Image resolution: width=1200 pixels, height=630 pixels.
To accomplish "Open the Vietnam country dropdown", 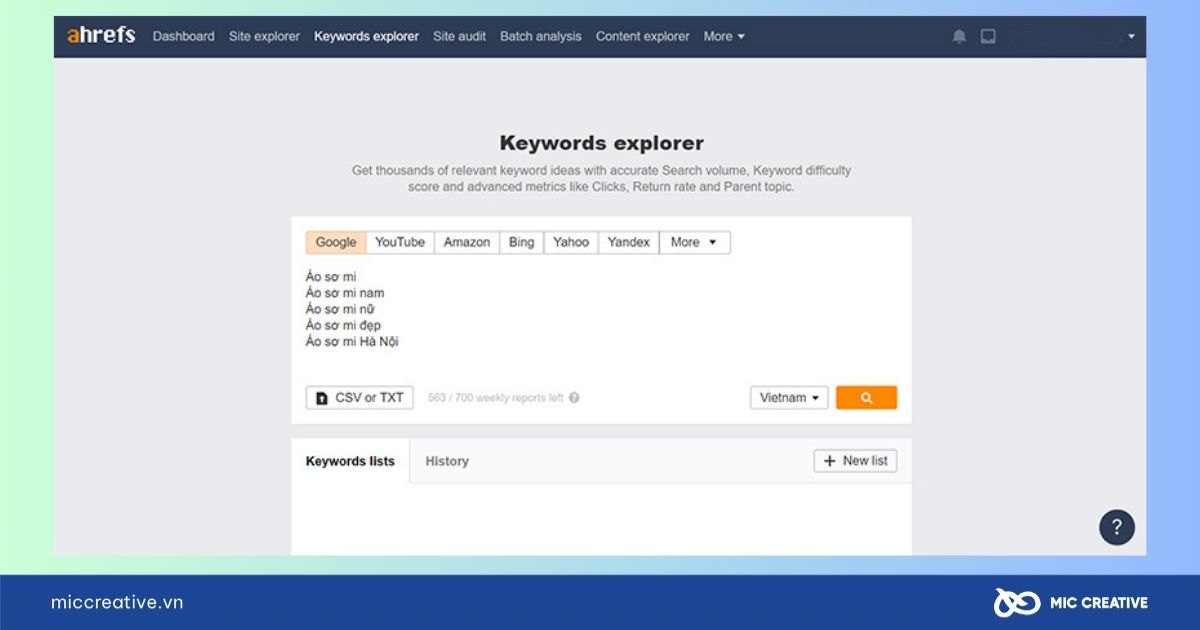I will 789,397.
